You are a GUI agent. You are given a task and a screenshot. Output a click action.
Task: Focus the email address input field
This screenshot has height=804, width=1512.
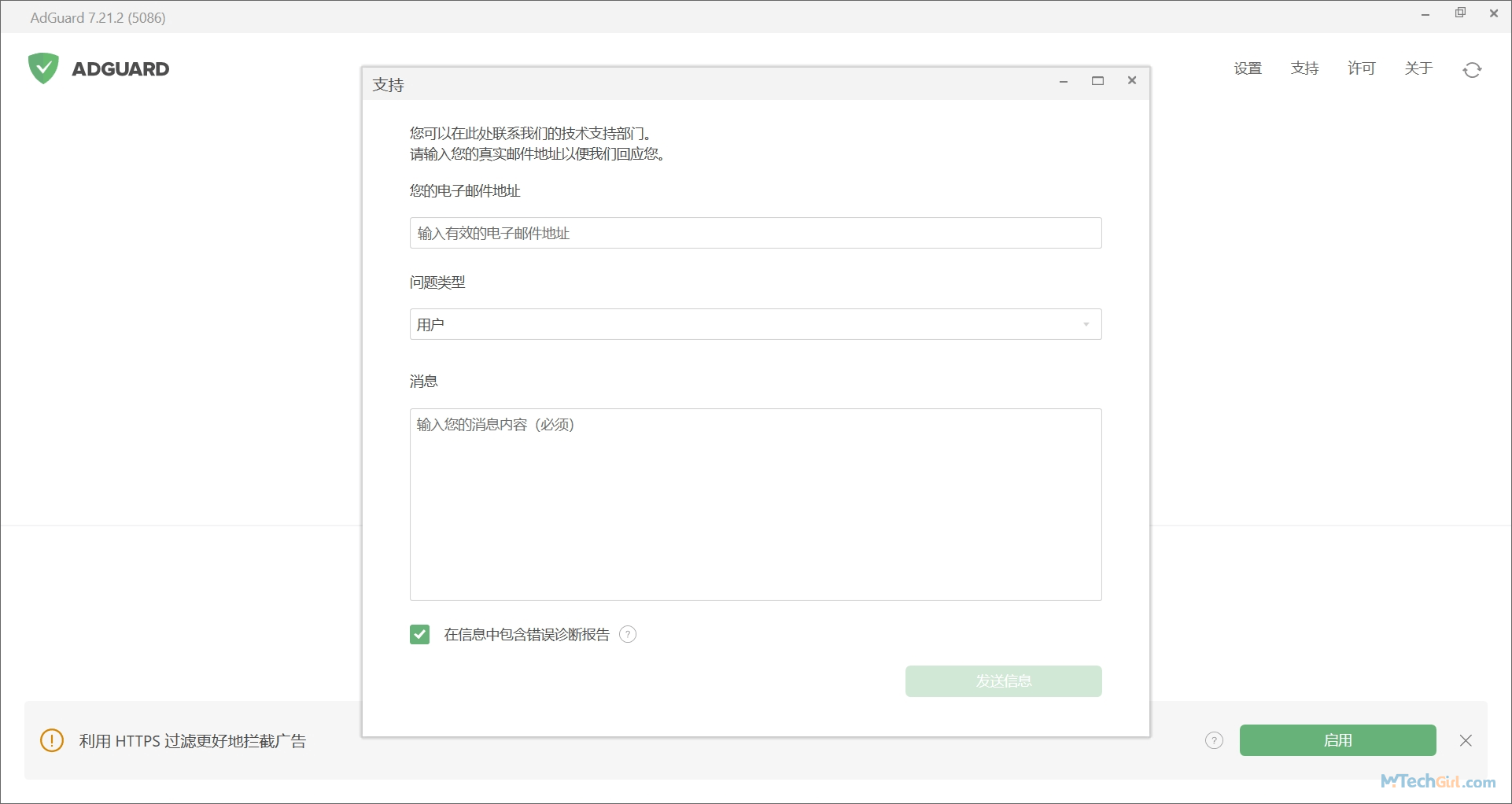pyautogui.click(x=755, y=233)
